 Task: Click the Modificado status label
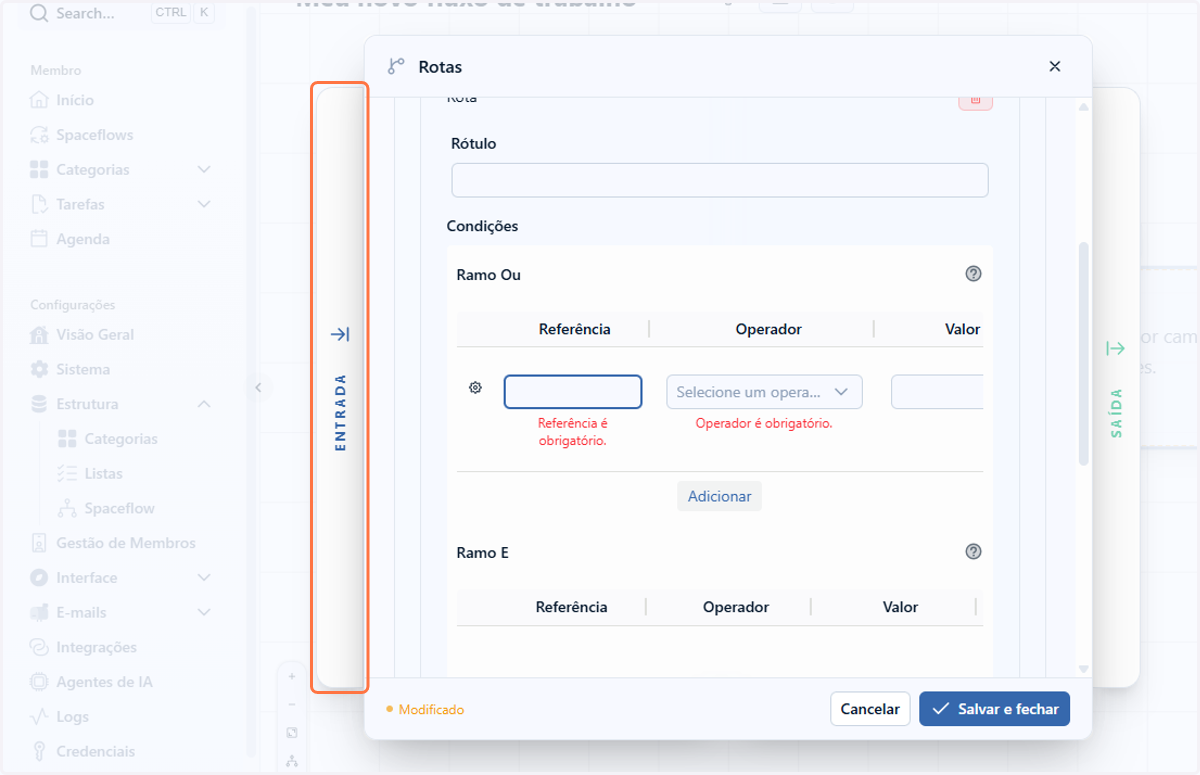tap(432, 710)
